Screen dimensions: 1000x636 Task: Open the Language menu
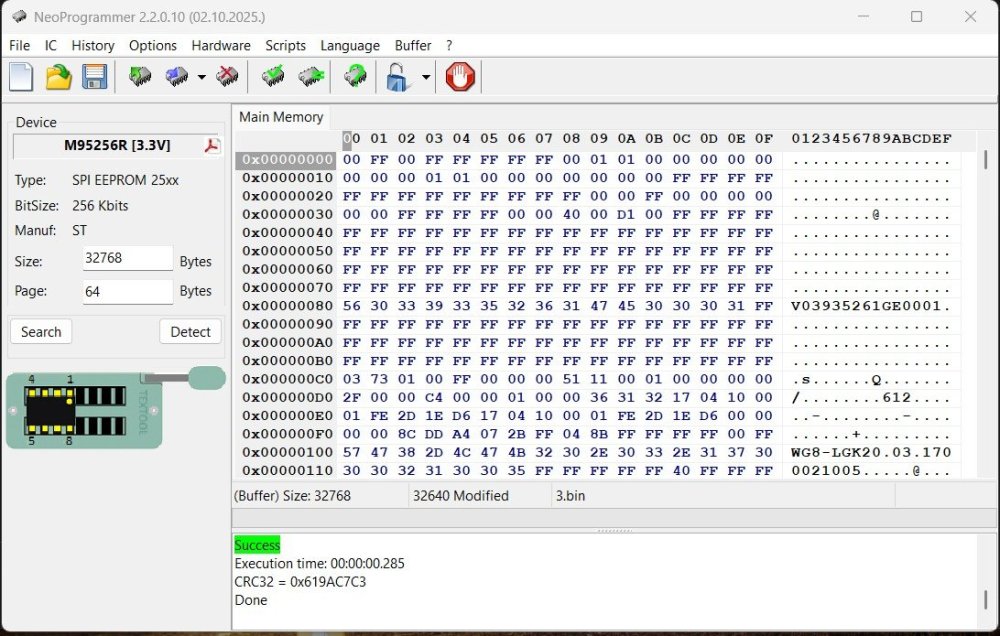[349, 45]
